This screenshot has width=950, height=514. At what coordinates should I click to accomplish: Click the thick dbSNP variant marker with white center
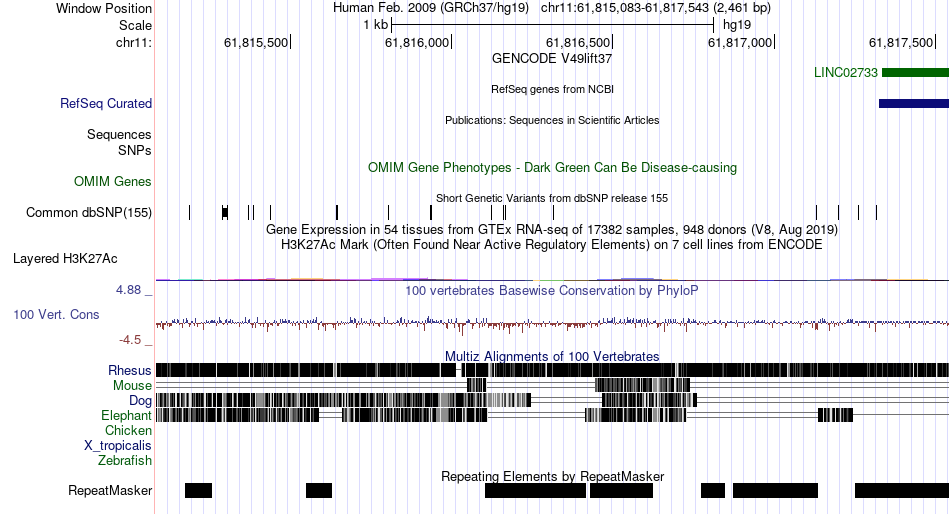[x=225, y=212]
